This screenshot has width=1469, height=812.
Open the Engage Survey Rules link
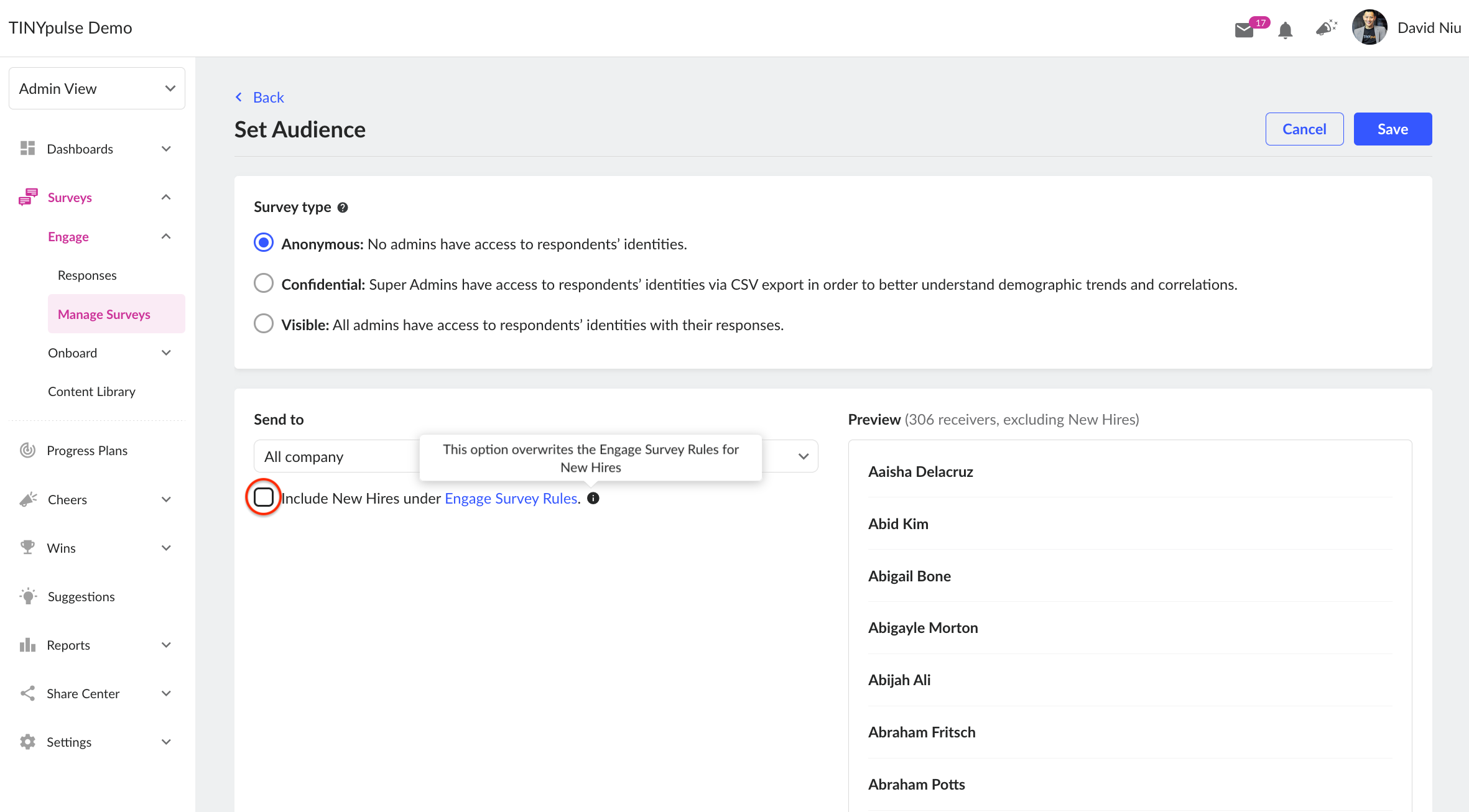pos(511,498)
